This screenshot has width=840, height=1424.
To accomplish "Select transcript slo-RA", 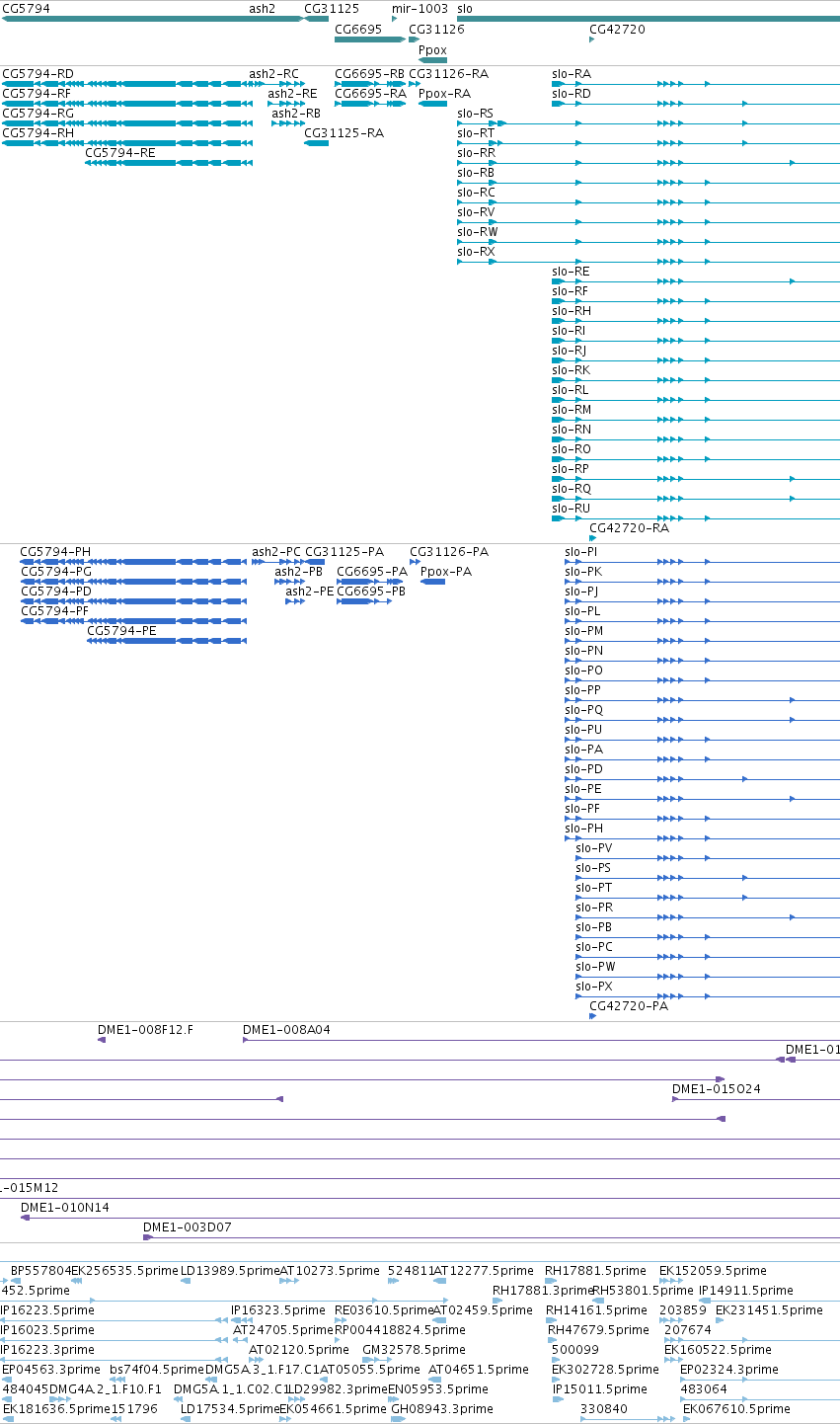I will [572, 74].
